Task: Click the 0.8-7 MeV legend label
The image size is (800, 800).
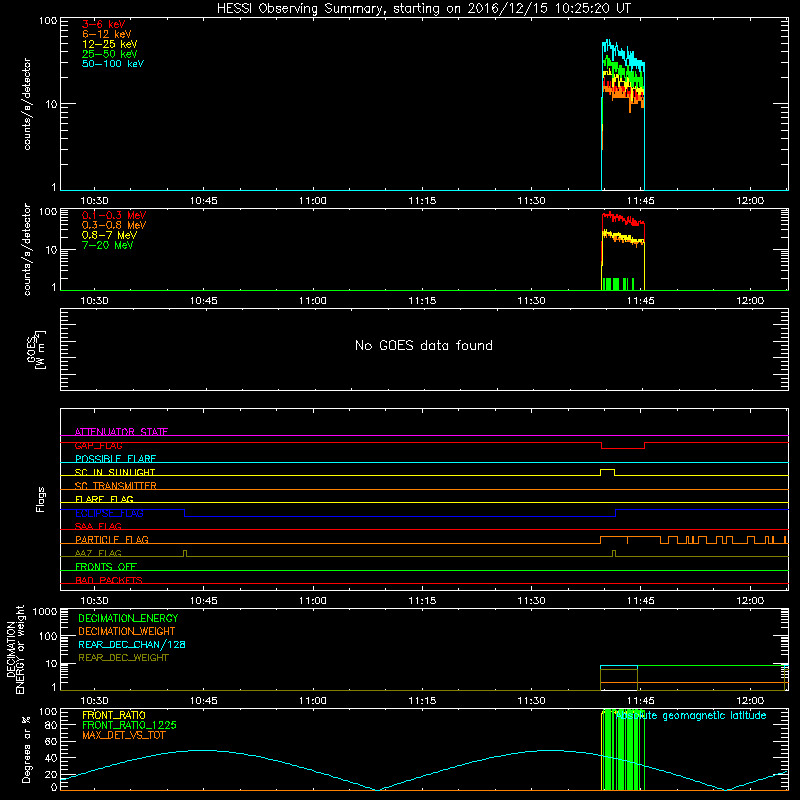Action: tap(109, 235)
